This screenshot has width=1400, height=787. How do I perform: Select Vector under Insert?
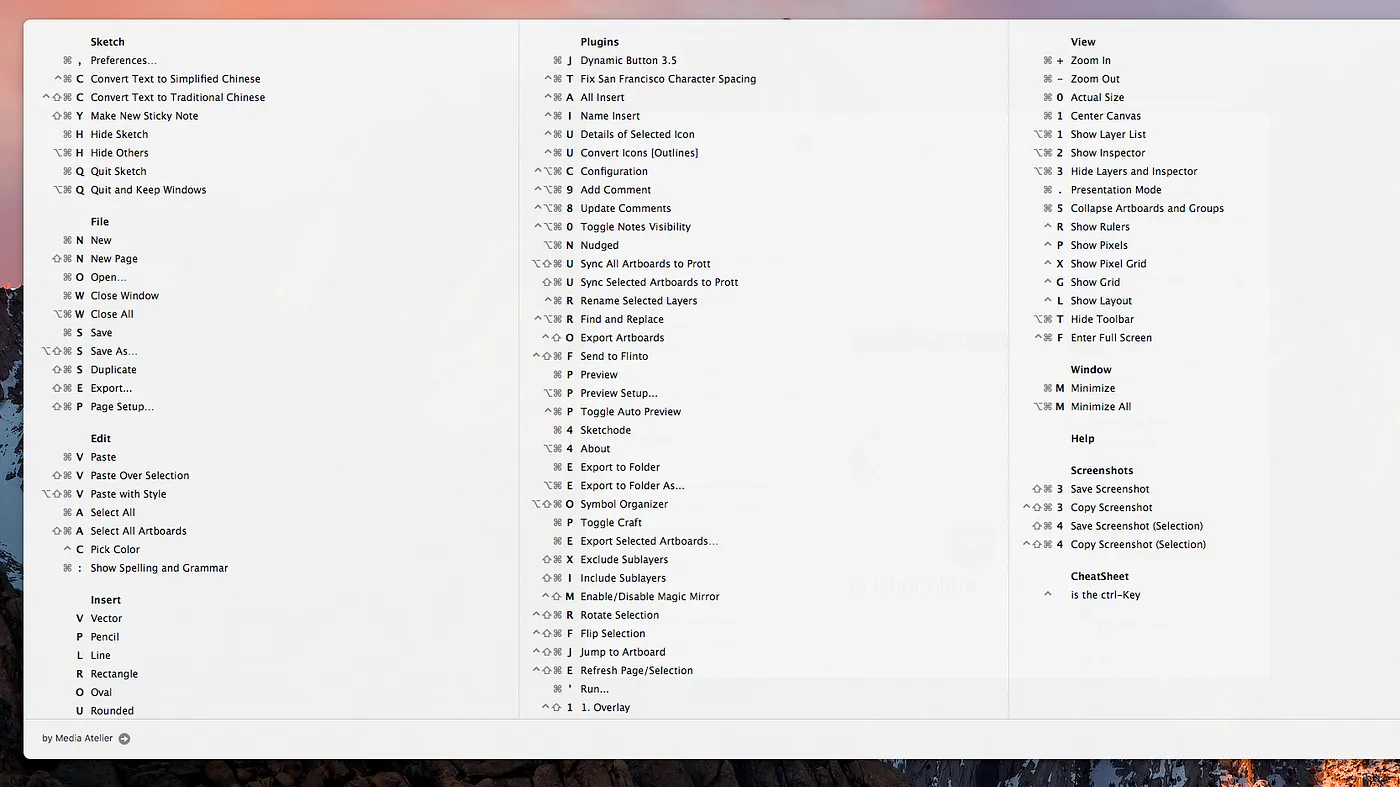pos(106,619)
